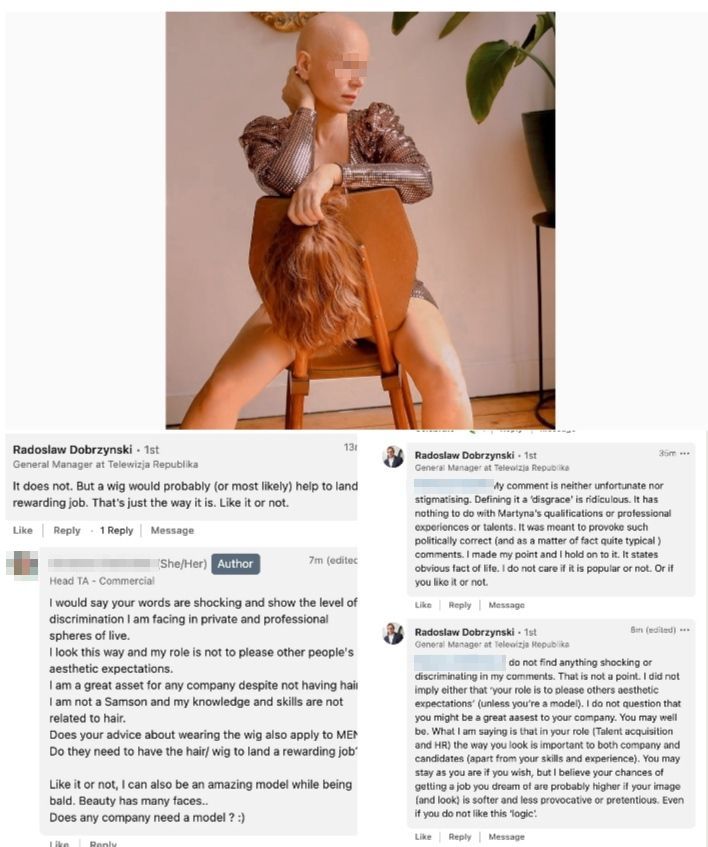Image resolution: width=708 pixels, height=847 pixels.
Task: Like the 'softer and less provocative' comment
Action: (423, 837)
